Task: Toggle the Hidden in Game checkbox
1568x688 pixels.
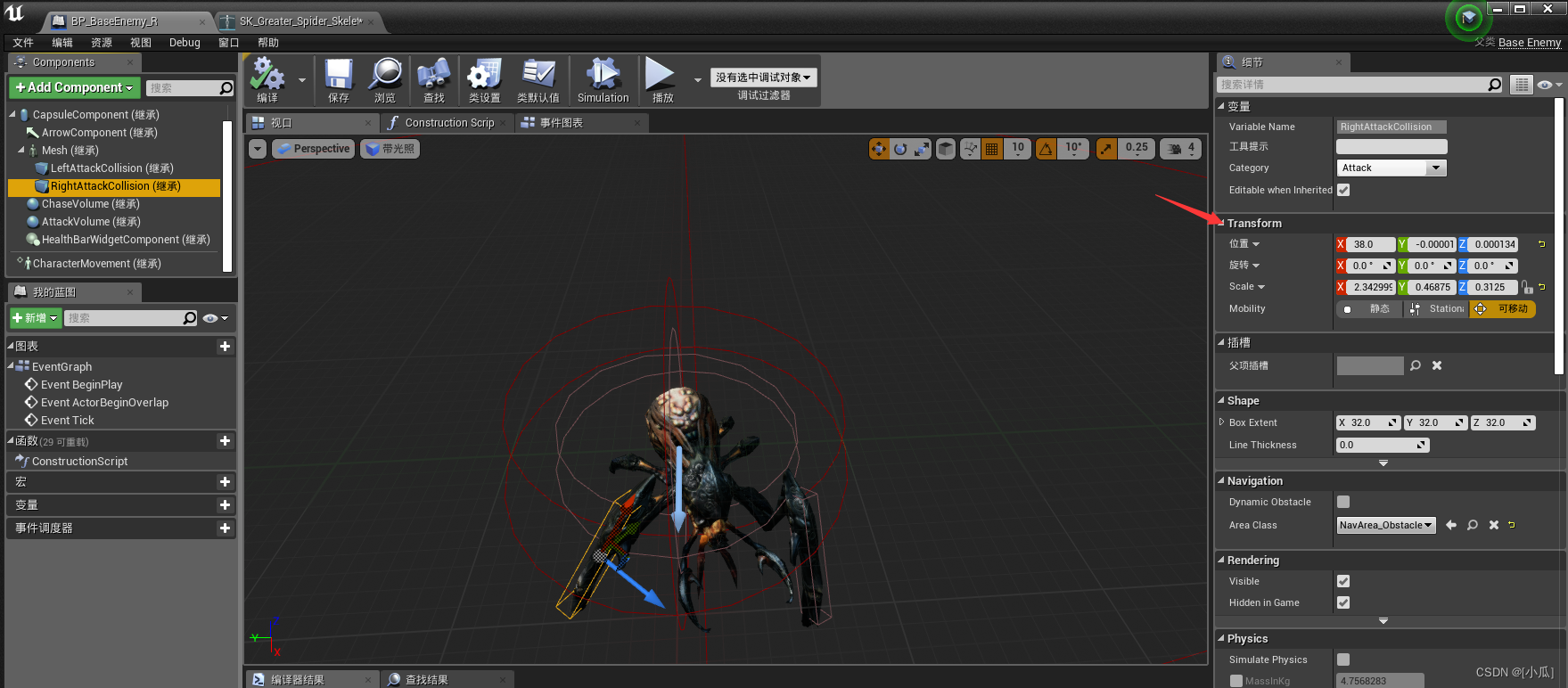Action: (1343, 602)
